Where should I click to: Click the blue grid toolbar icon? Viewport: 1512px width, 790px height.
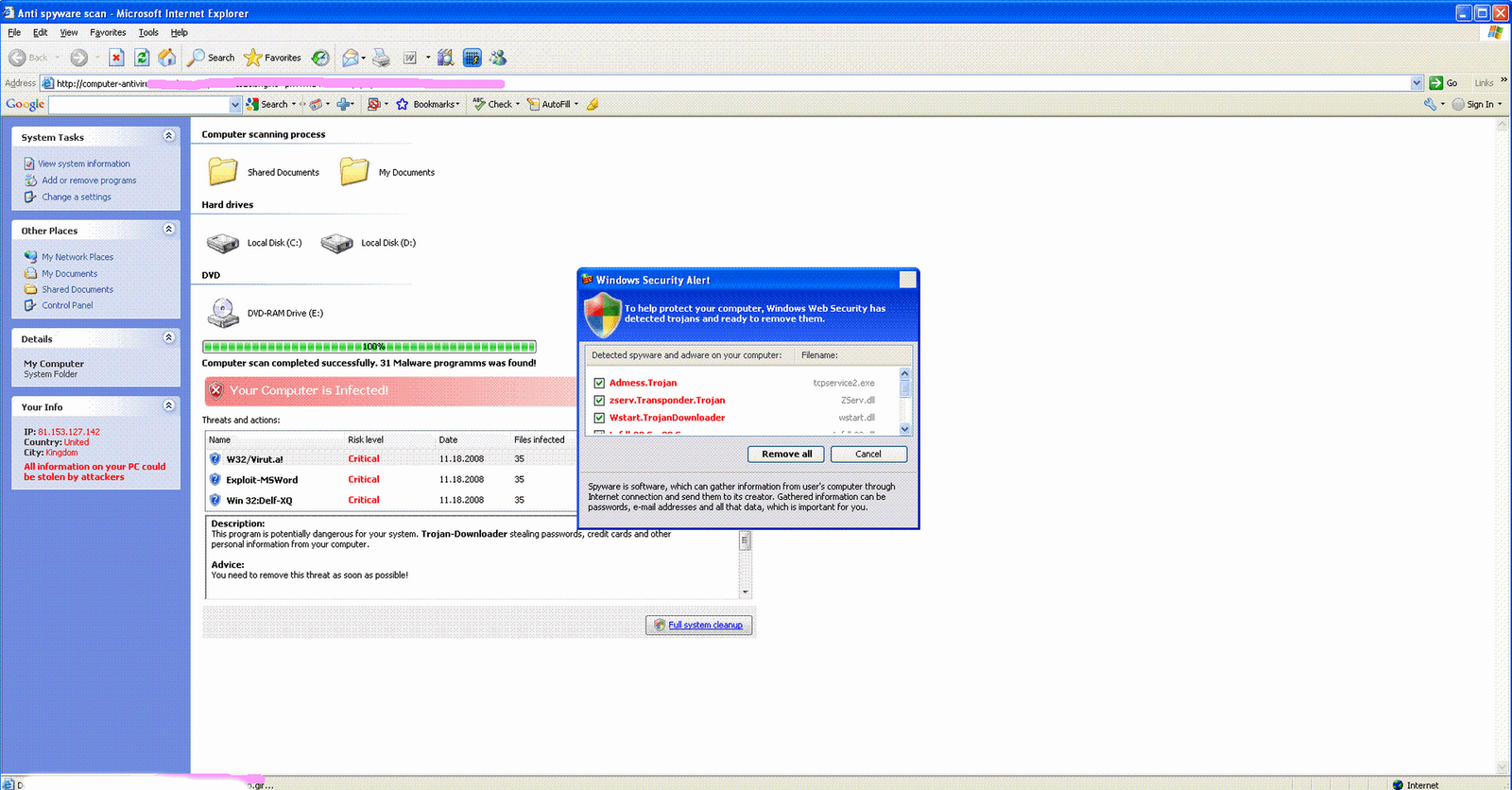point(472,58)
